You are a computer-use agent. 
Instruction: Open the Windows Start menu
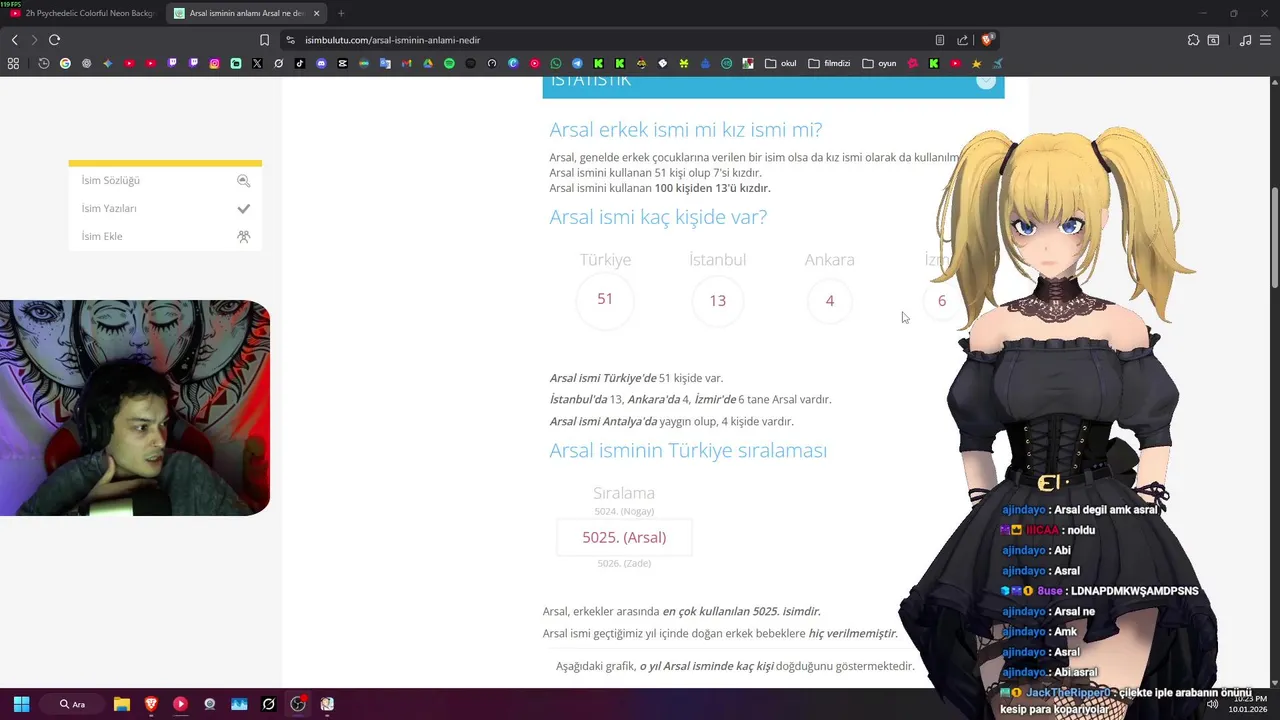(21, 704)
